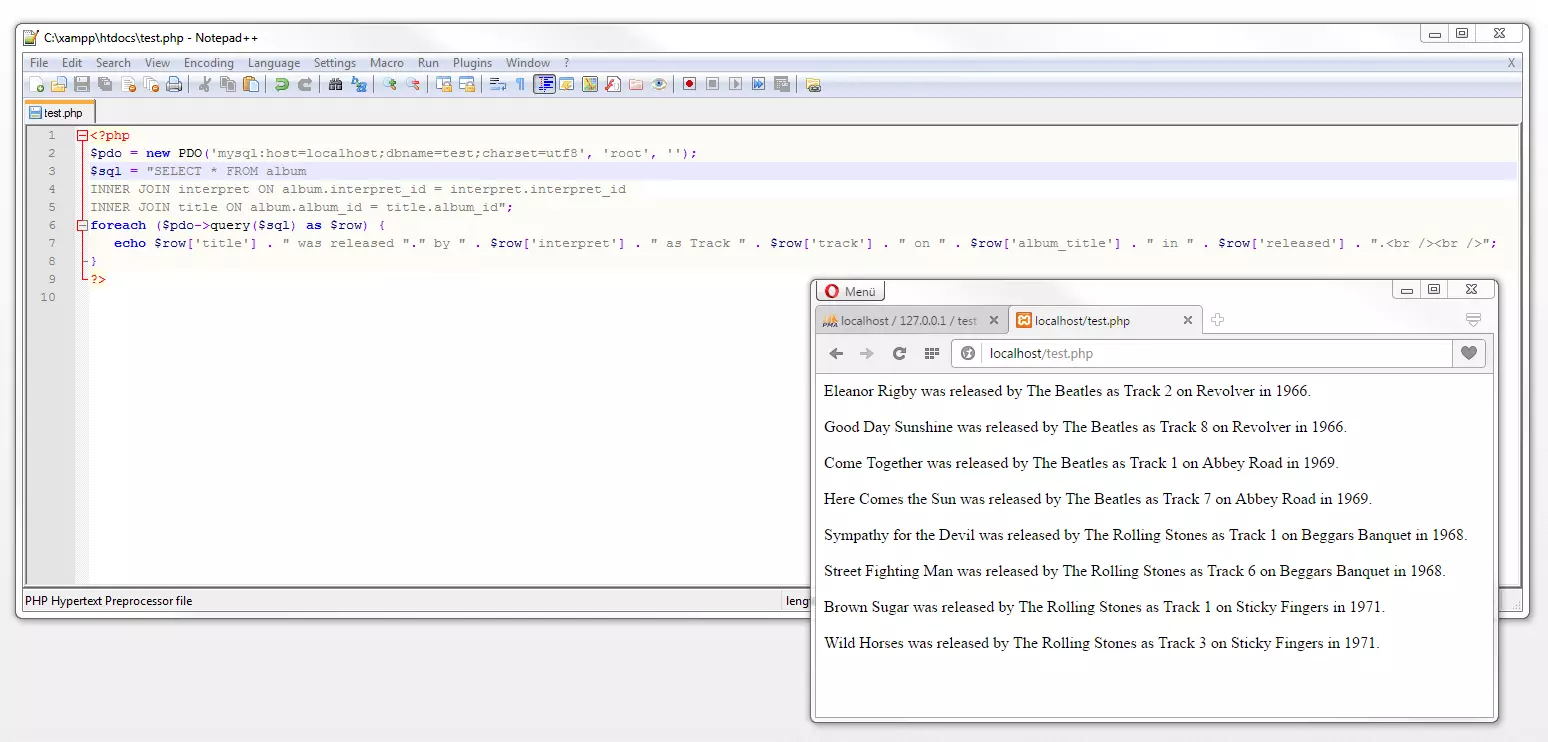The image size is (1548, 742).
Task: Collapse the PHP block fold marker on line 1
Action: [x=82, y=135]
